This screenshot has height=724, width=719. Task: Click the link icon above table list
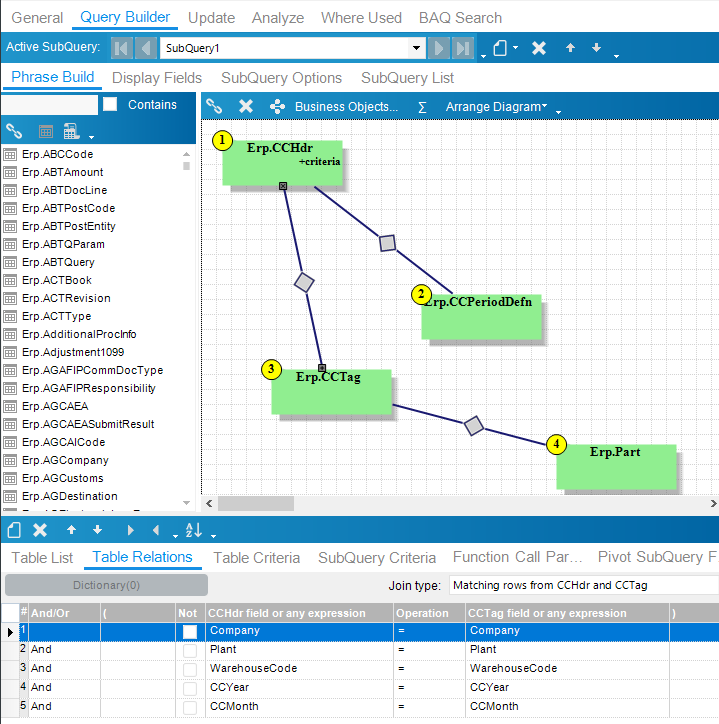[x=14, y=132]
